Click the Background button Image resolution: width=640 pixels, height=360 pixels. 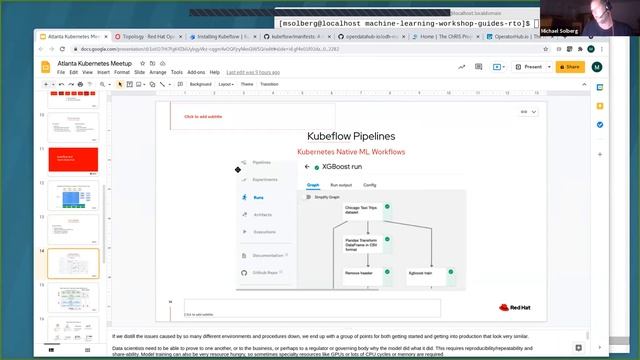200,84
